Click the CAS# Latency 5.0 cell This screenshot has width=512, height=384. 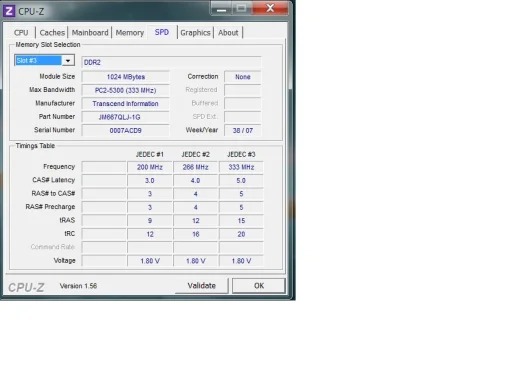(241, 180)
